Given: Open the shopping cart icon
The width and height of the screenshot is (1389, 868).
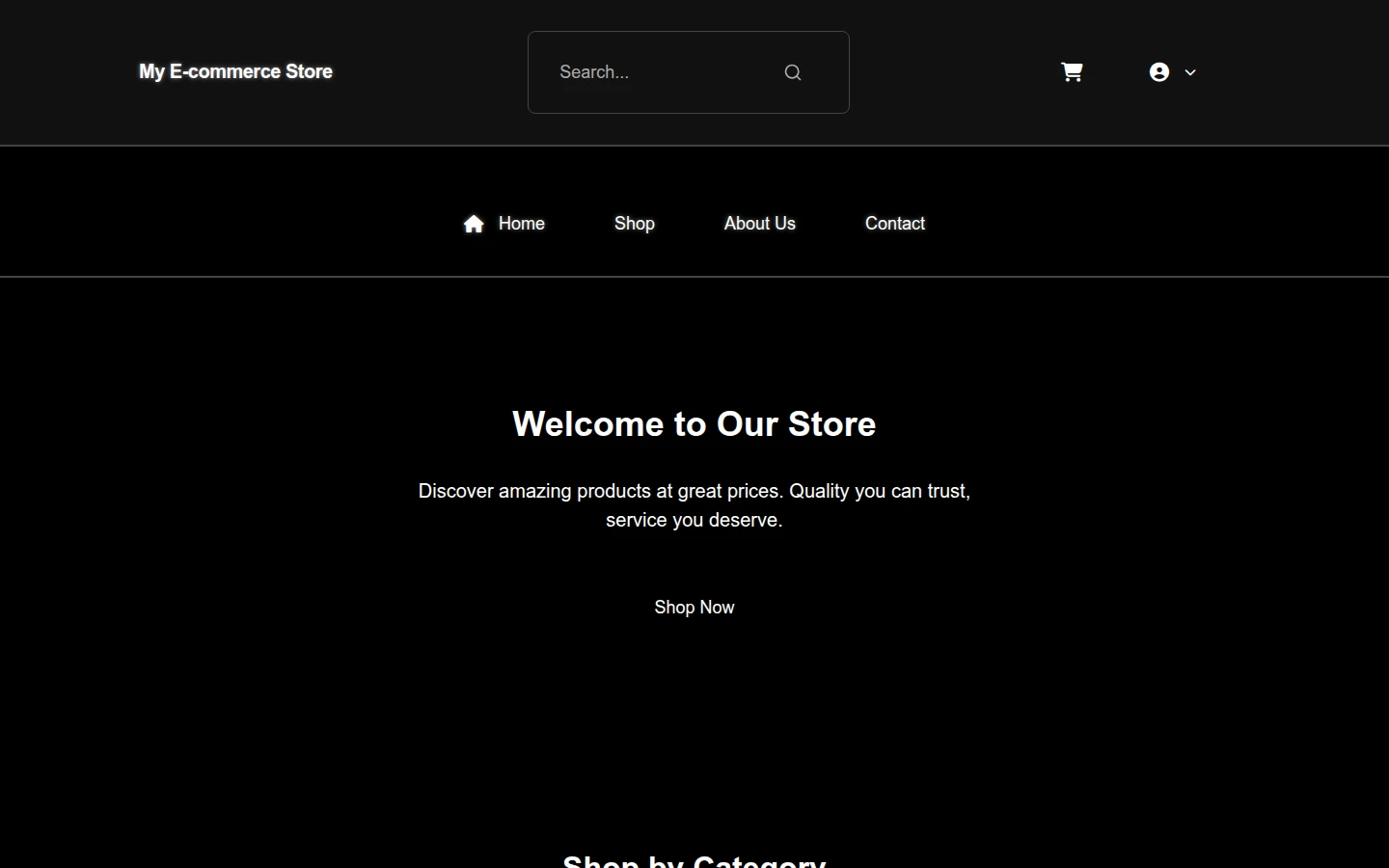Looking at the screenshot, I should [x=1072, y=72].
